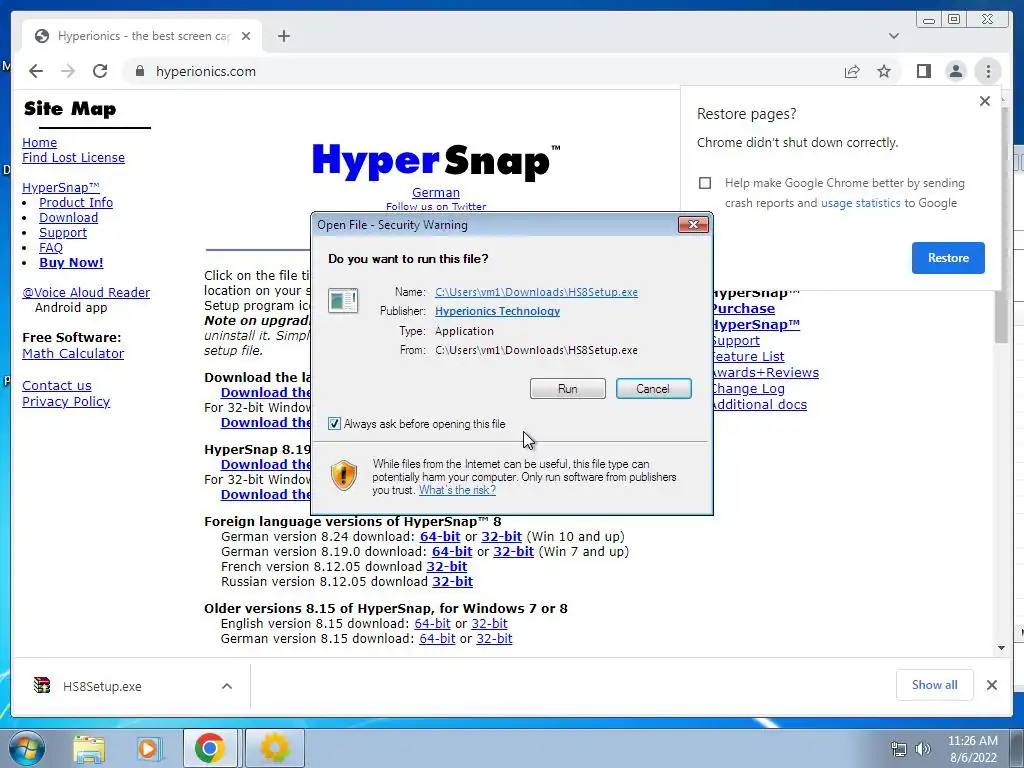Open the Math Calculator link
This screenshot has width=1024, height=768.
pos(73,353)
